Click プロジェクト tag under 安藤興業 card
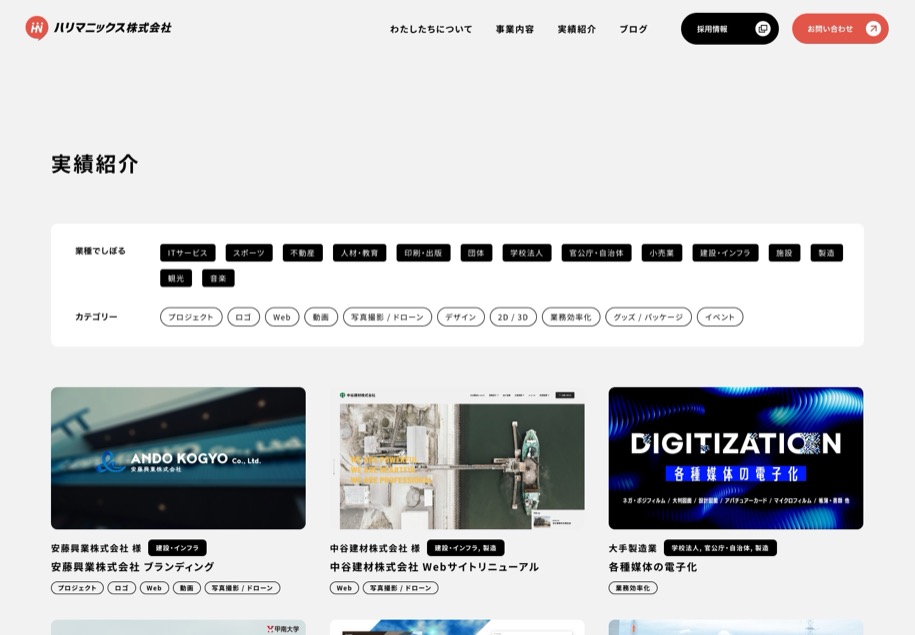This screenshot has width=915, height=635. tap(77, 588)
